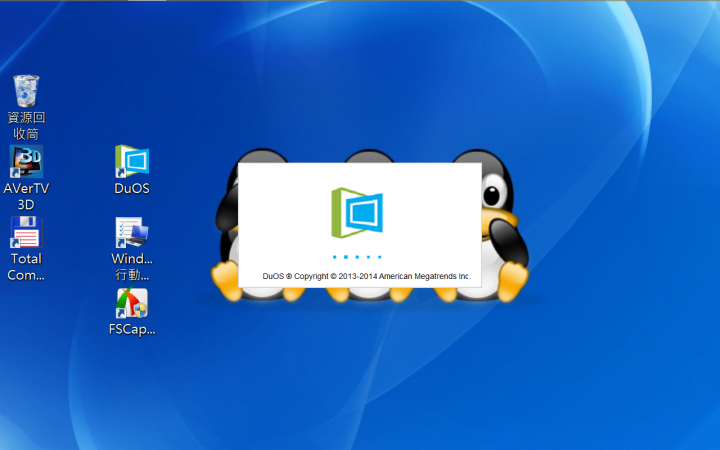Click the FSCap... label text
This screenshot has height=450, width=720.
(132, 330)
